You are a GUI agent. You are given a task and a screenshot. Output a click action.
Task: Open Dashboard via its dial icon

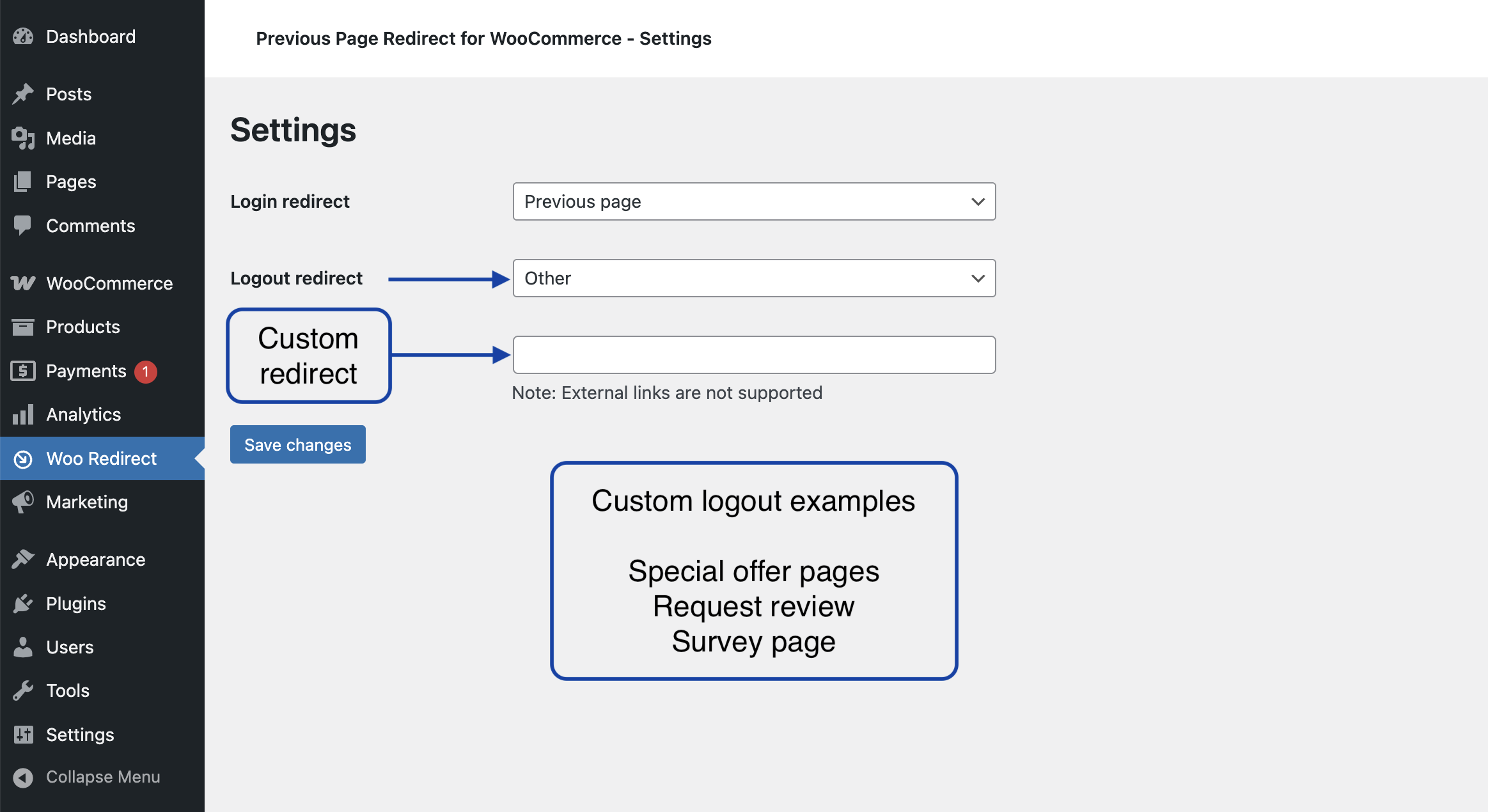[23, 36]
